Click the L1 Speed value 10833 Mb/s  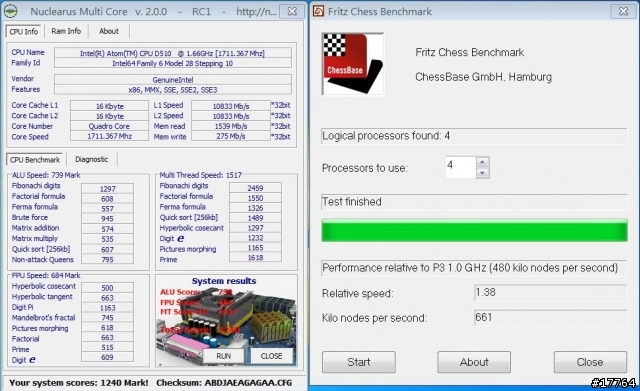[231, 106]
